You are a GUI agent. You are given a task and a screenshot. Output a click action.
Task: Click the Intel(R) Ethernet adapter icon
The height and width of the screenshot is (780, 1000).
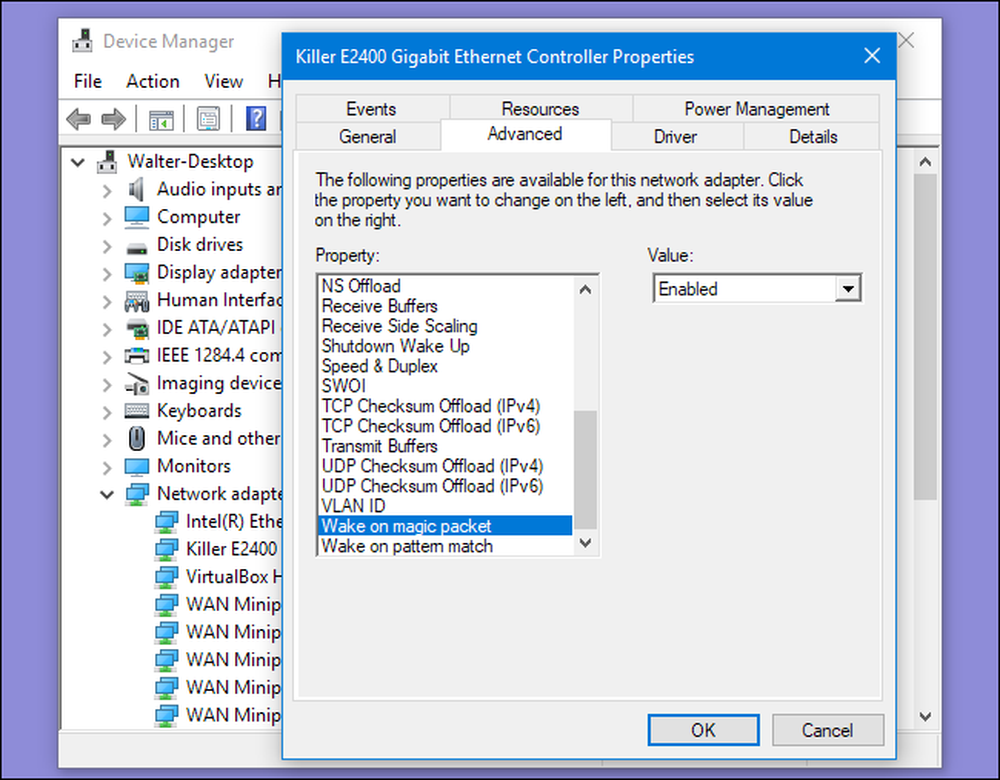point(166,522)
